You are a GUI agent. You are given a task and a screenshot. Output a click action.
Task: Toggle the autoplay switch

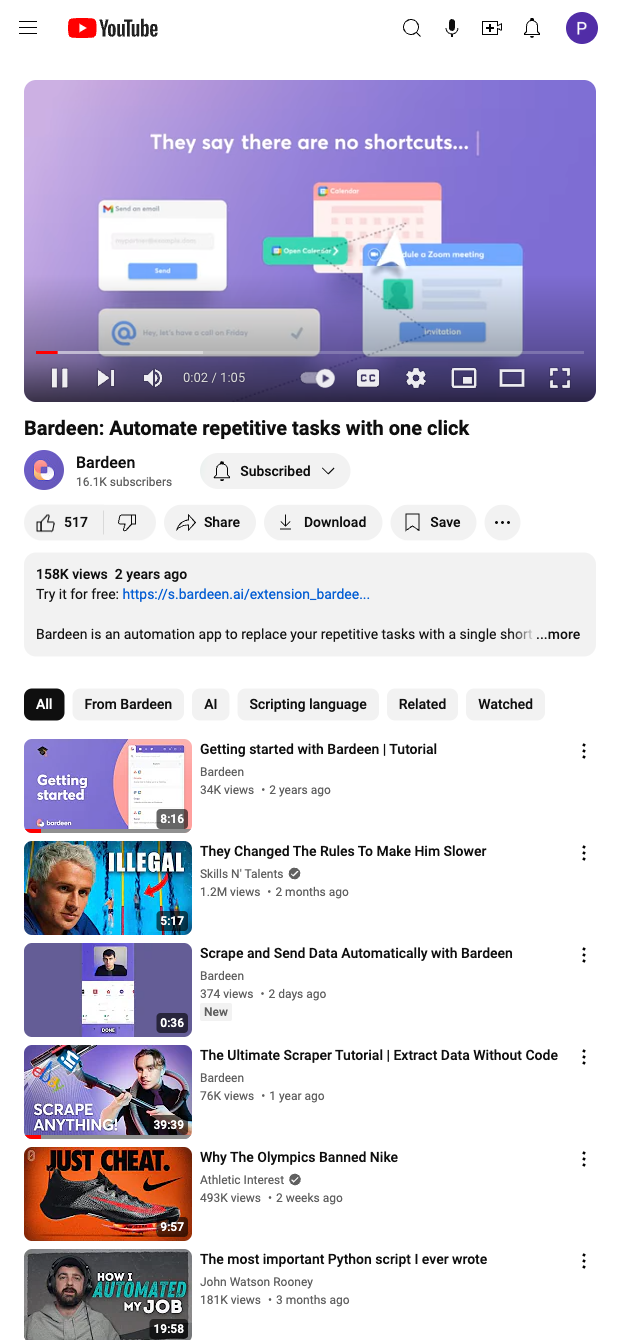click(x=318, y=378)
